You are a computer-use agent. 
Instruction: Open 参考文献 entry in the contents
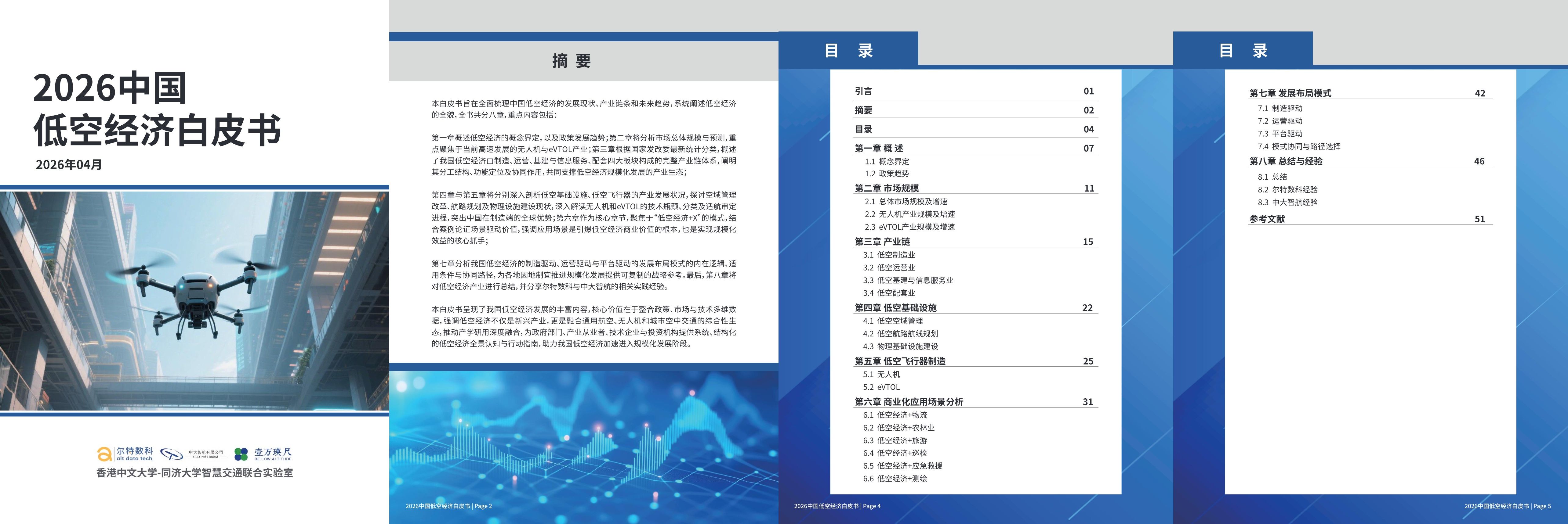coord(1267,219)
